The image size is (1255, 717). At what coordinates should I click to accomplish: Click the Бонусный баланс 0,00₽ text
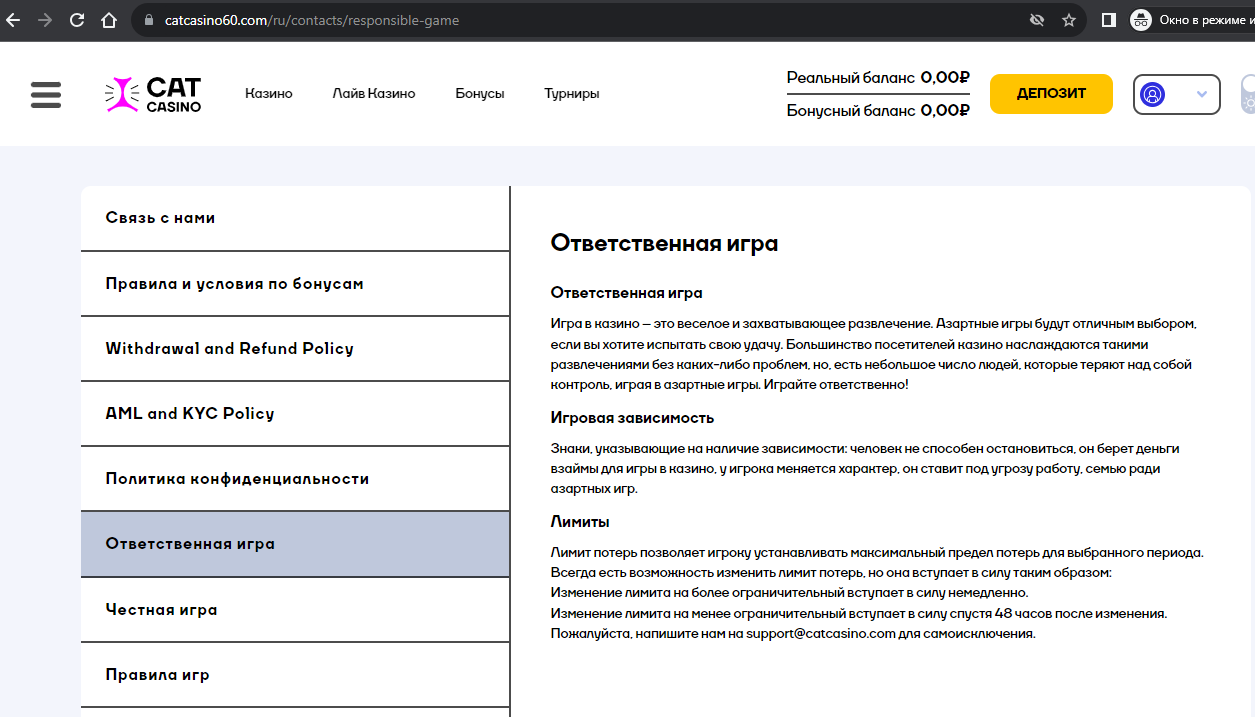878,111
